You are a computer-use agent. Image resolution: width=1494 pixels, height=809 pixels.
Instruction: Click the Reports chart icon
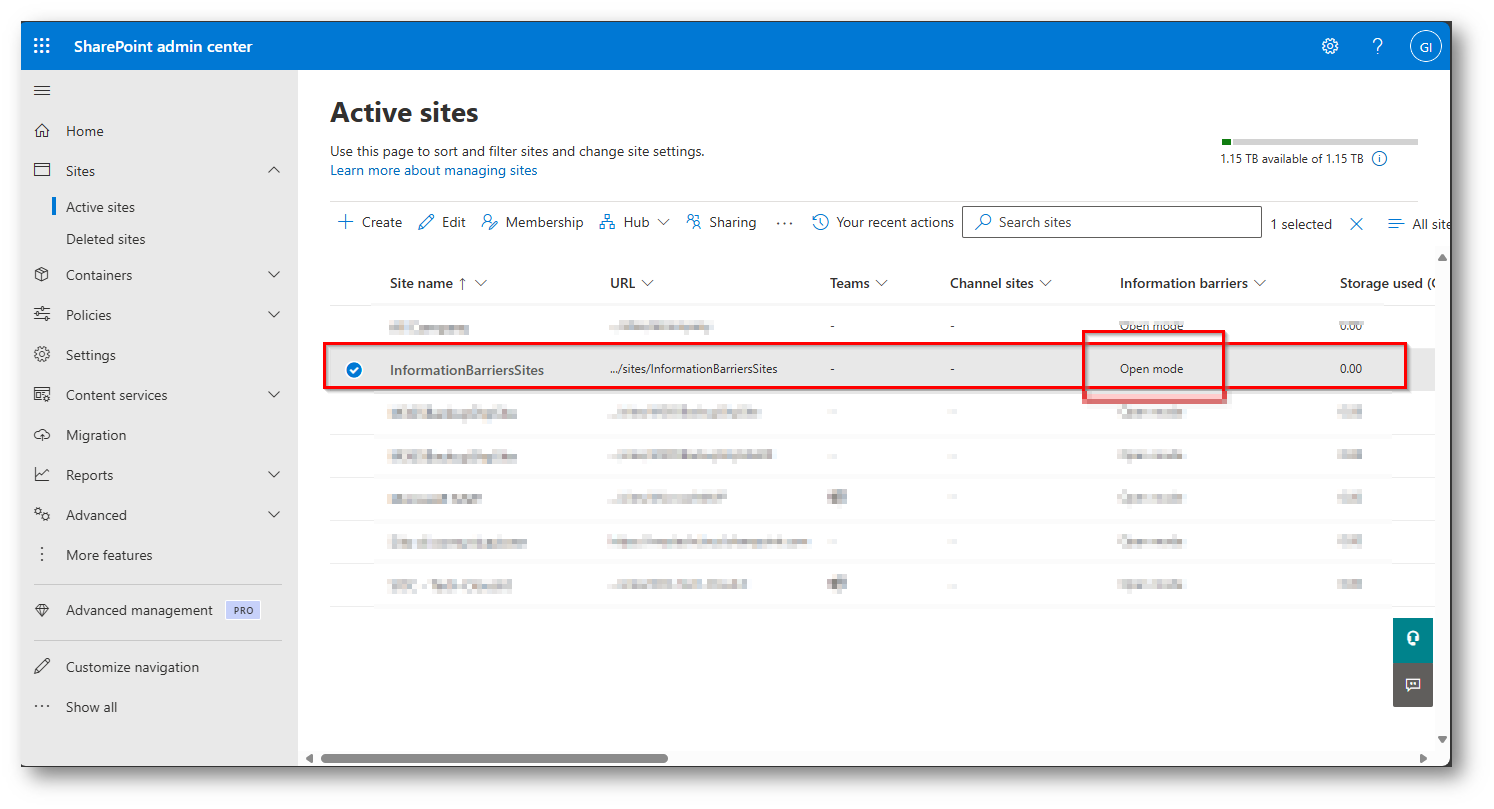coord(42,475)
